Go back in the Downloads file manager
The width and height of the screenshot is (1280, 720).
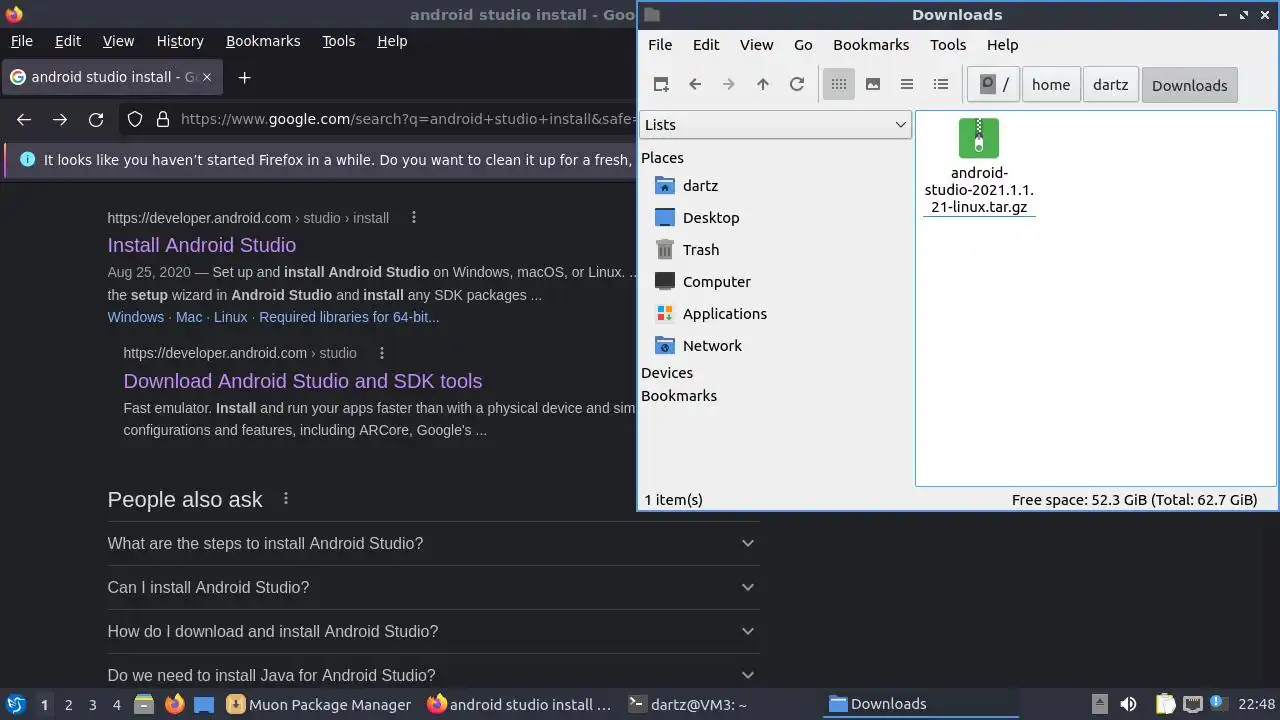coord(695,85)
